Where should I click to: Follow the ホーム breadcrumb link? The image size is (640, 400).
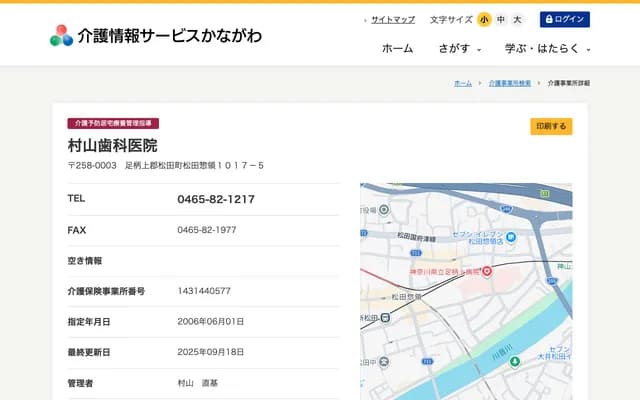coord(463,83)
